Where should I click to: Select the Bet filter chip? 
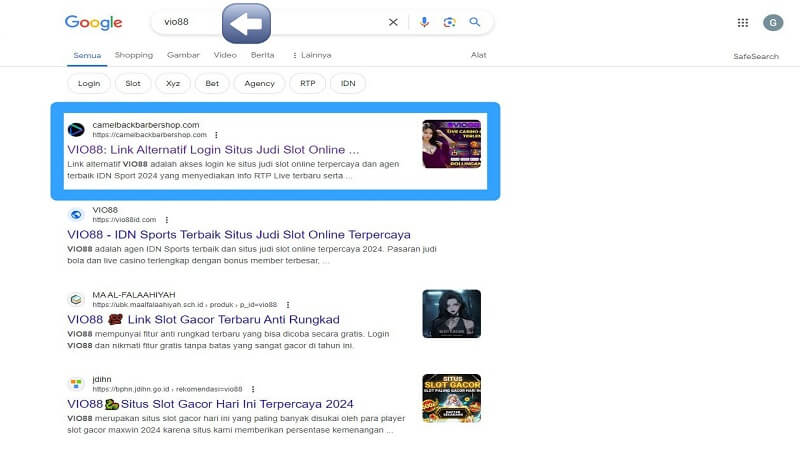[x=212, y=84]
